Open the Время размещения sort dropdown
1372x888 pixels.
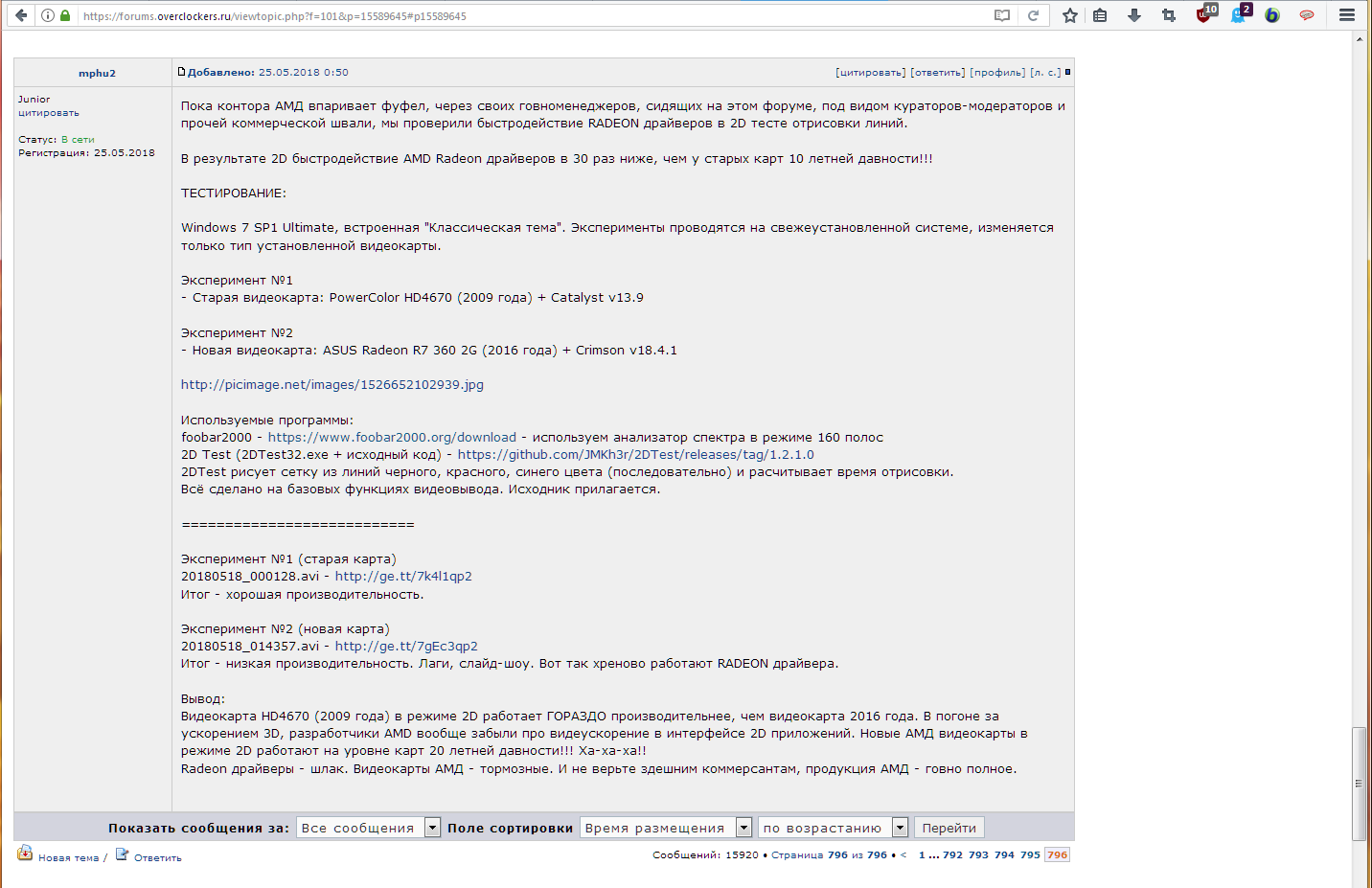pyautogui.click(x=666, y=828)
